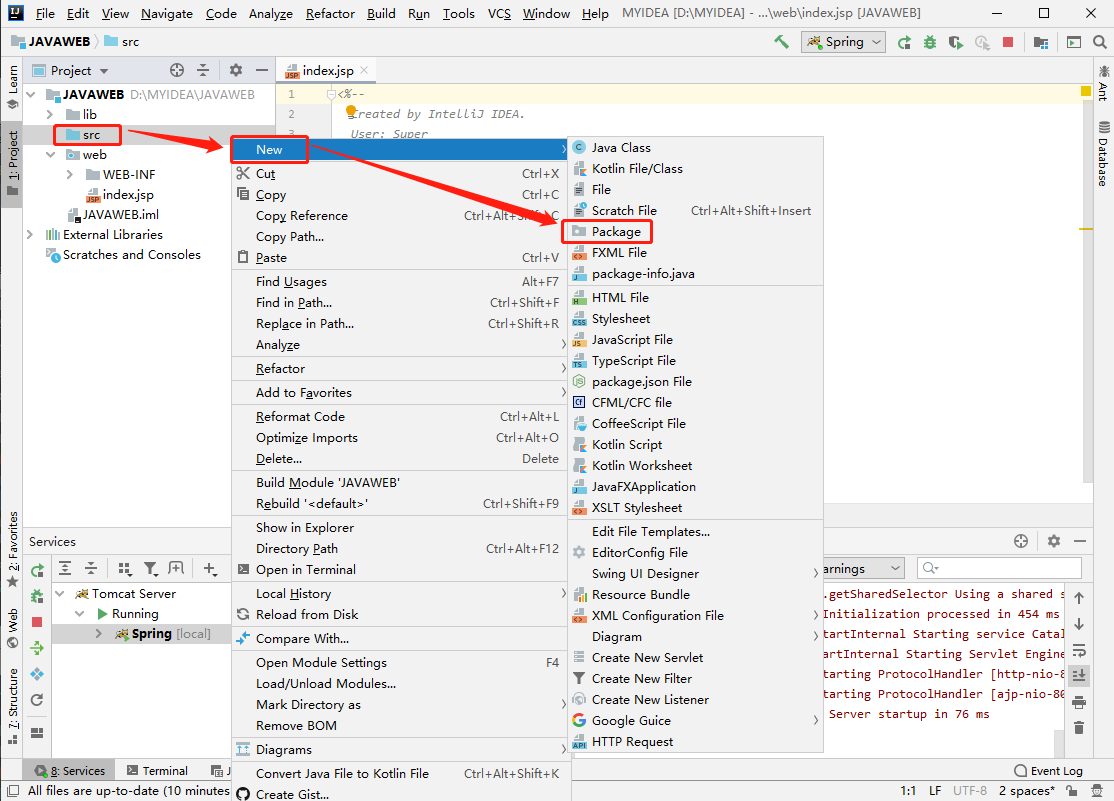This screenshot has width=1114, height=801.
Task: Click the Group By icon in Services
Action: pyautogui.click(x=125, y=569)
